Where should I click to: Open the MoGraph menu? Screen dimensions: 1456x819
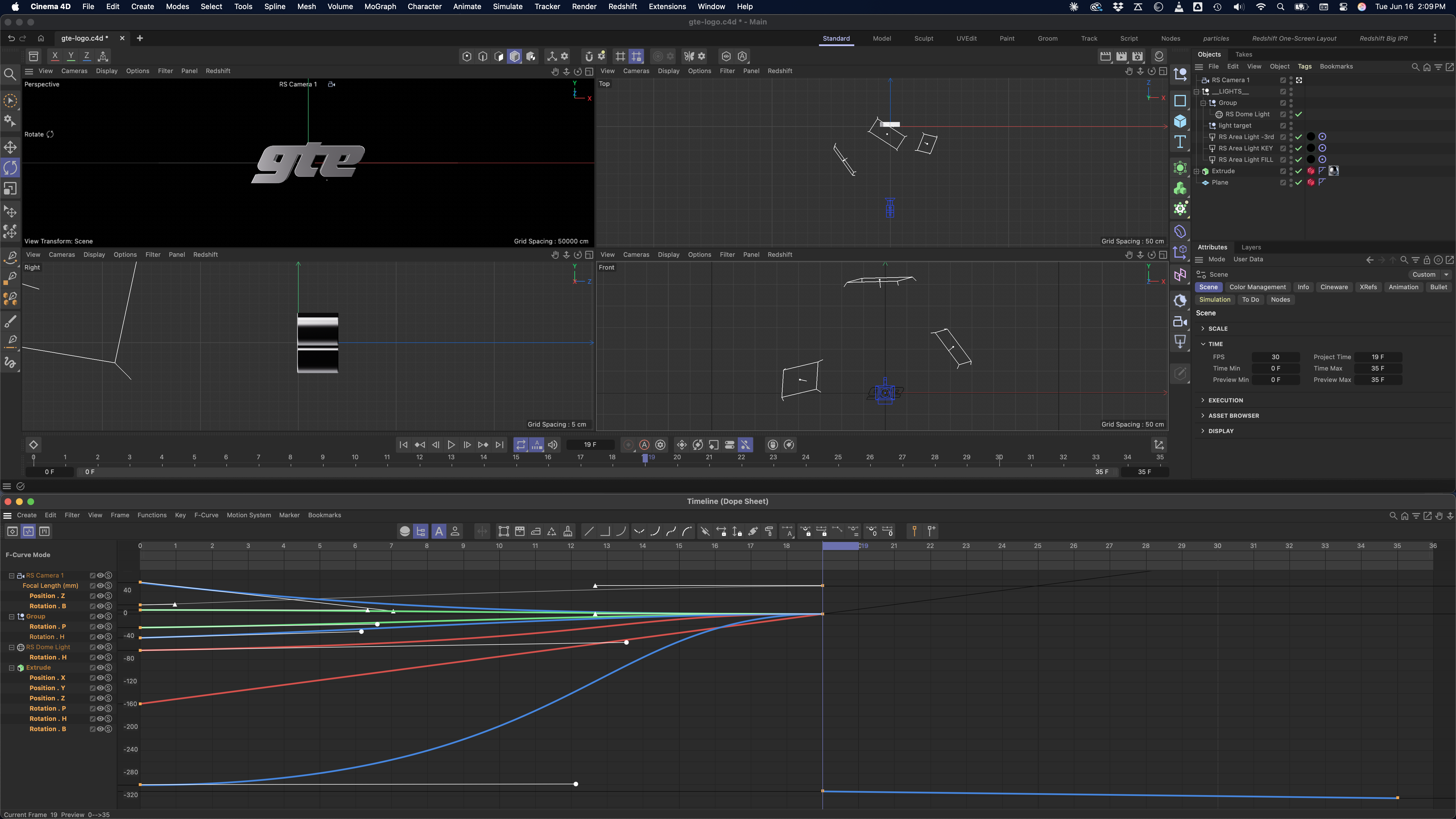click(x=380, y=7)
